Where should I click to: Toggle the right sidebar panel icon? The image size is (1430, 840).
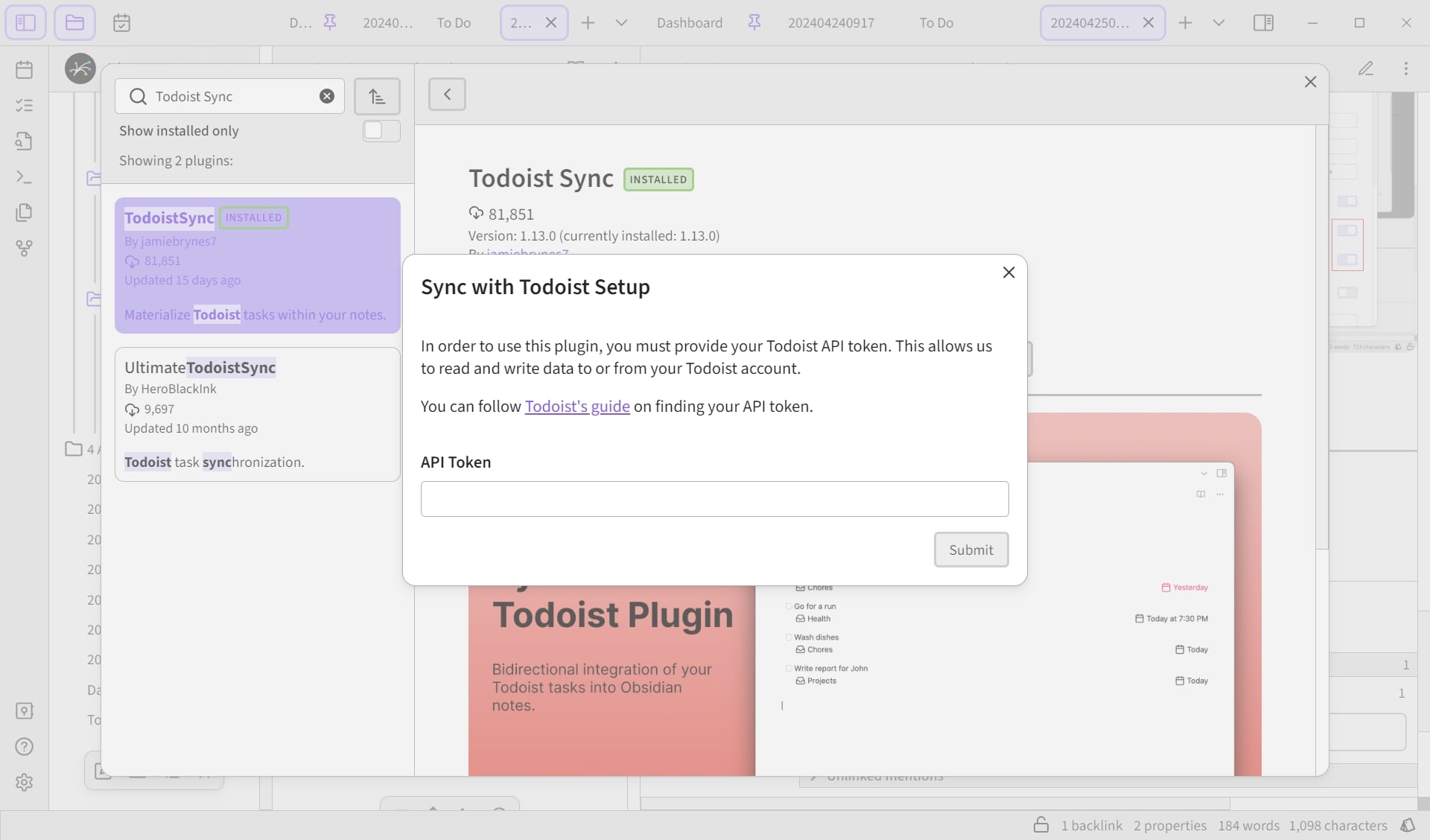pyautogui.click(x=1263, y=22)
